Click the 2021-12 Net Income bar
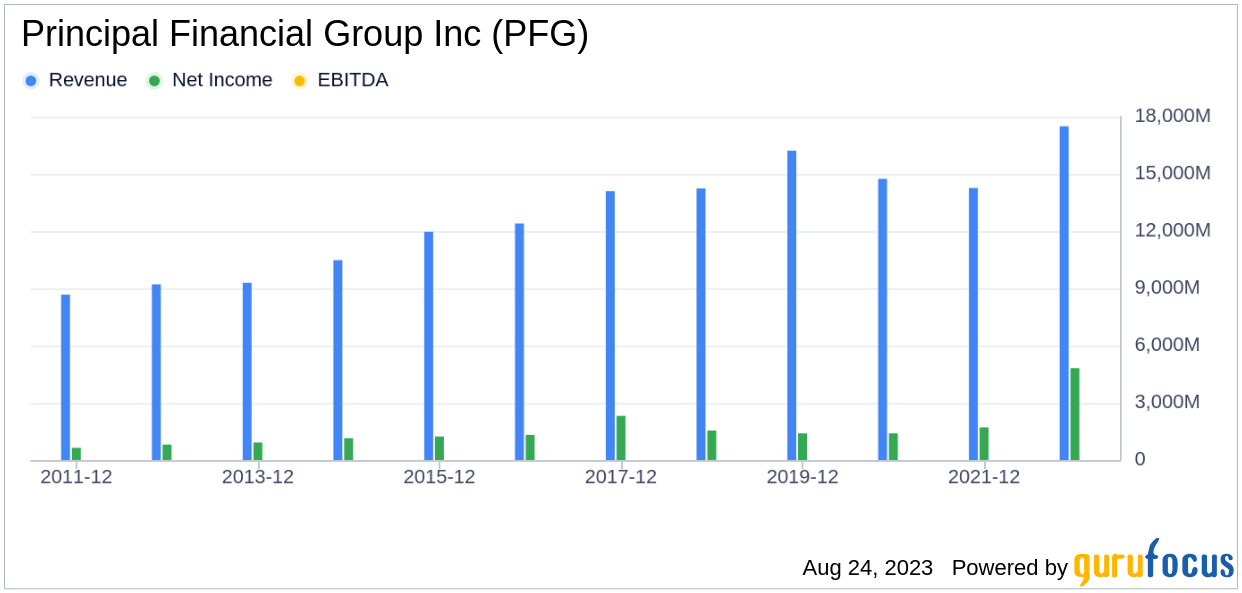The height and width of the screenshot is (593, 1242). [984, 444]
